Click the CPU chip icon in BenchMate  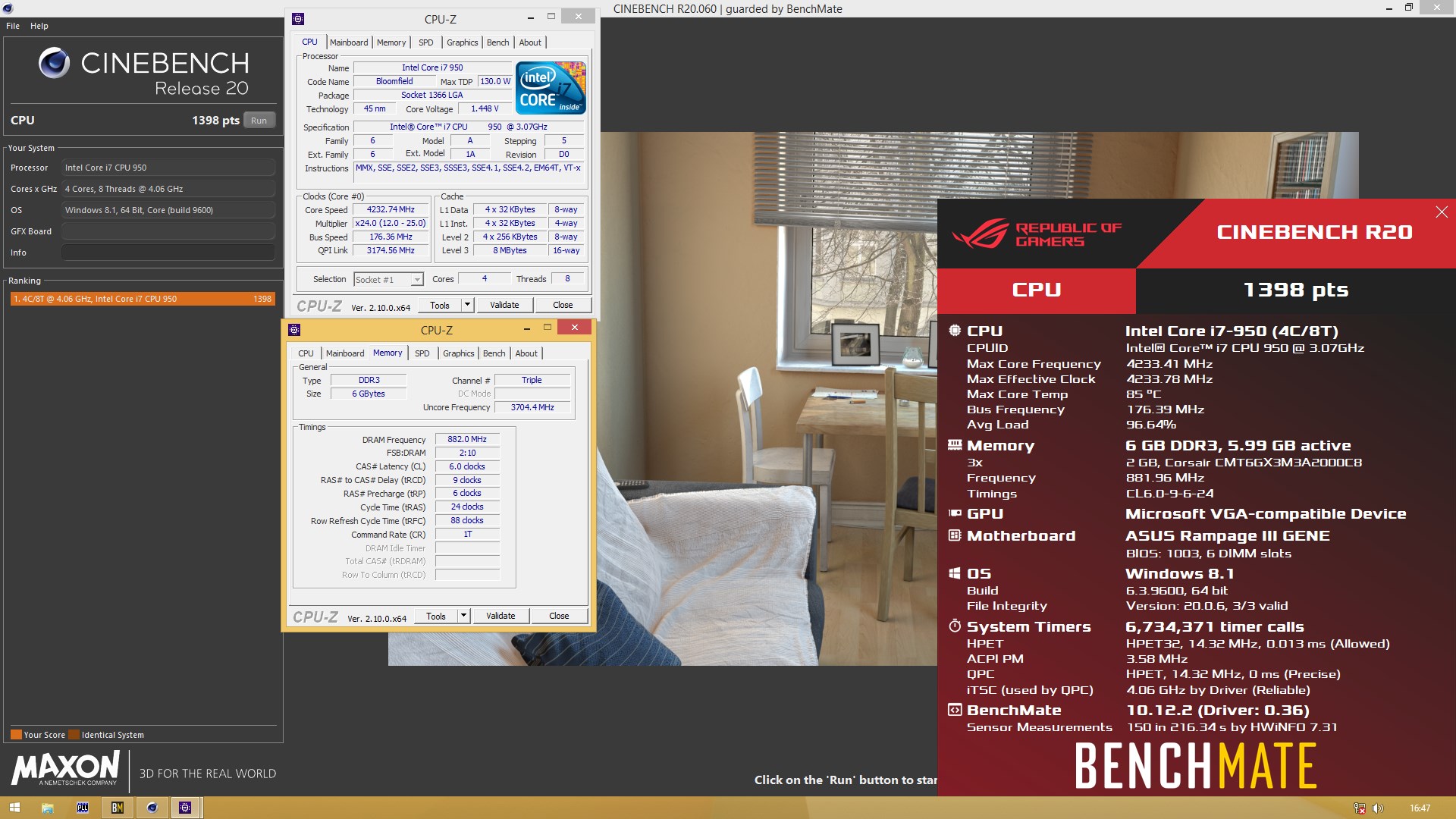point(955,331)
